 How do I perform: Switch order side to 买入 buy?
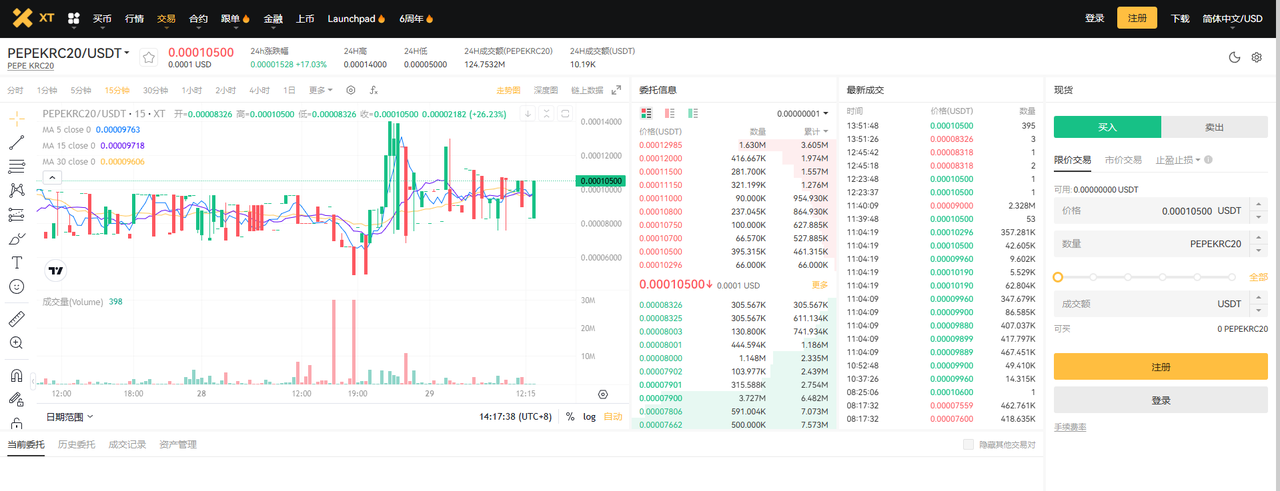tap(1107, 127)
